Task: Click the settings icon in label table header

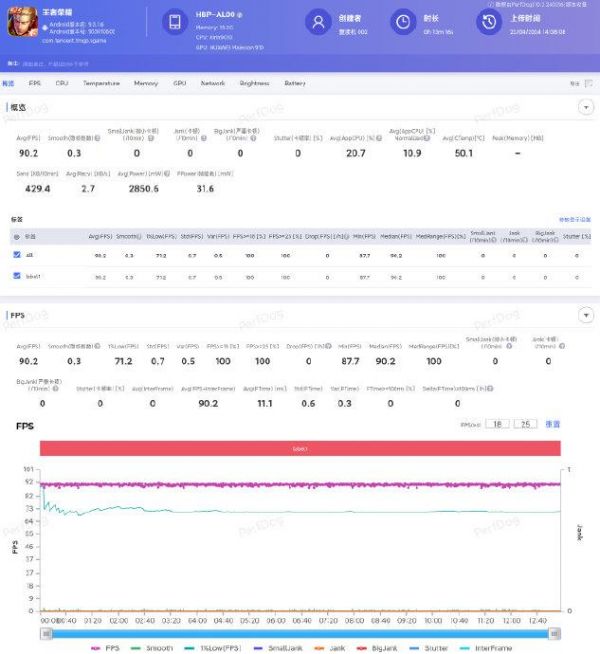Action: [x=17, y=237]
